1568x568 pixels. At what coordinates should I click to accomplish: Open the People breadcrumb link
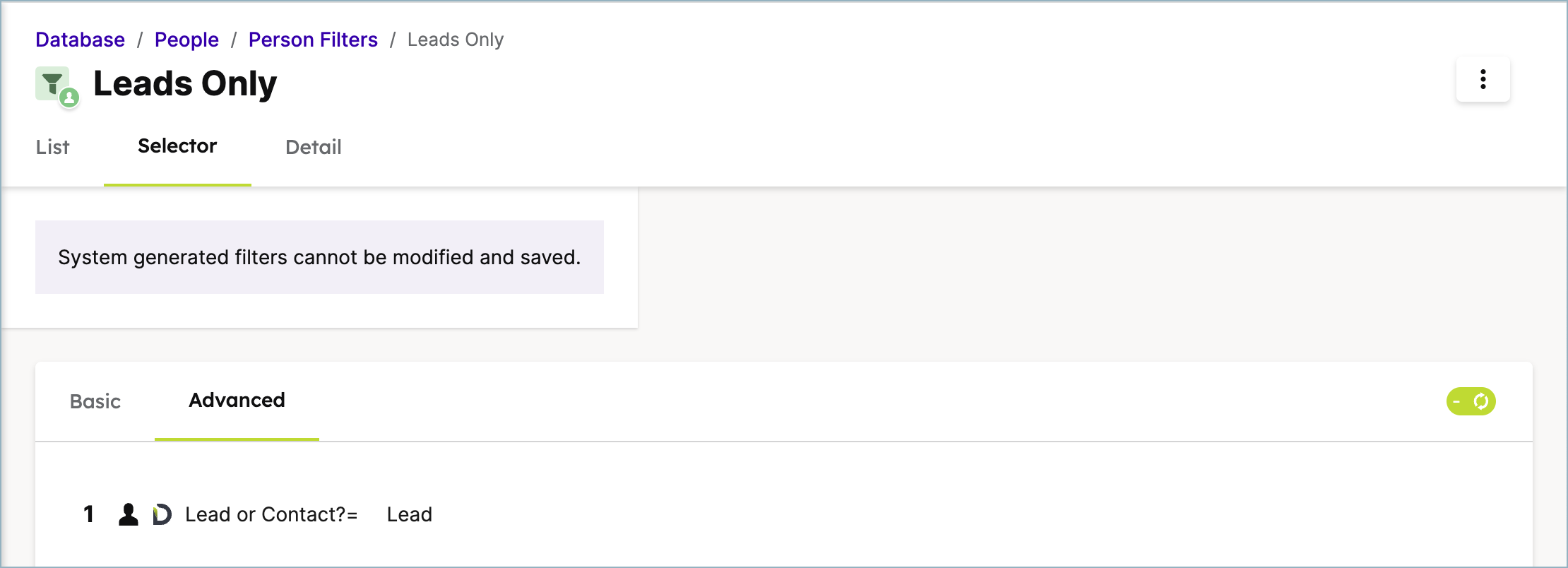coord(186,40)
